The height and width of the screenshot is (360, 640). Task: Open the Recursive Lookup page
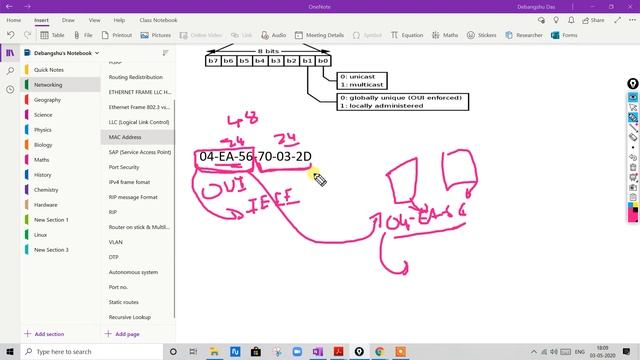coord(138,317)
